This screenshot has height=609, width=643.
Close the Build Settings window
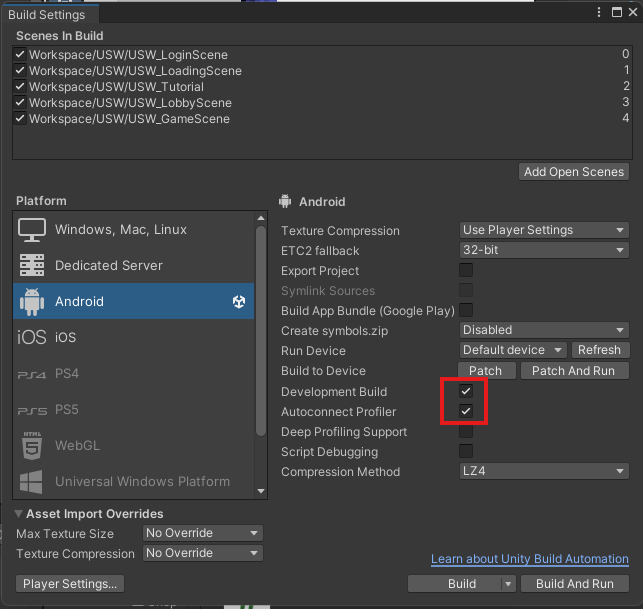[633, 12]
